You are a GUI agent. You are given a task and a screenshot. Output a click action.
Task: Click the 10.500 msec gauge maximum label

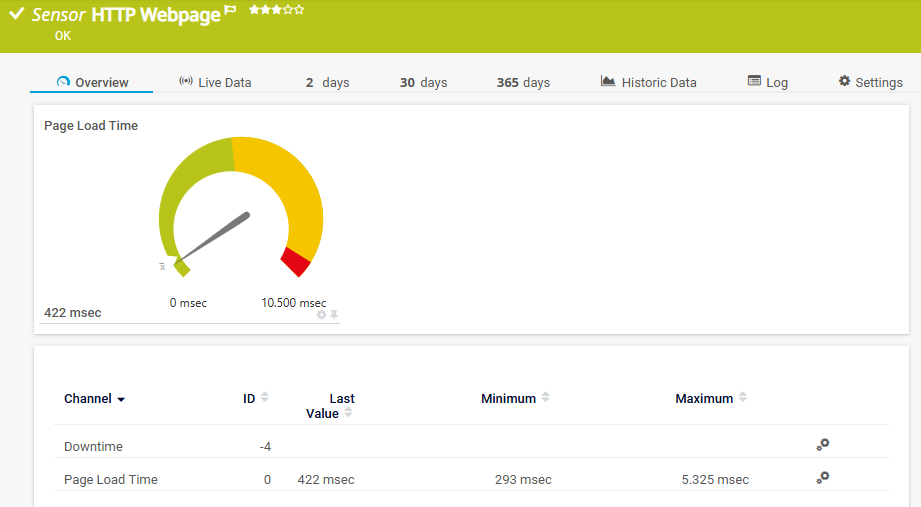pos(294,303)
